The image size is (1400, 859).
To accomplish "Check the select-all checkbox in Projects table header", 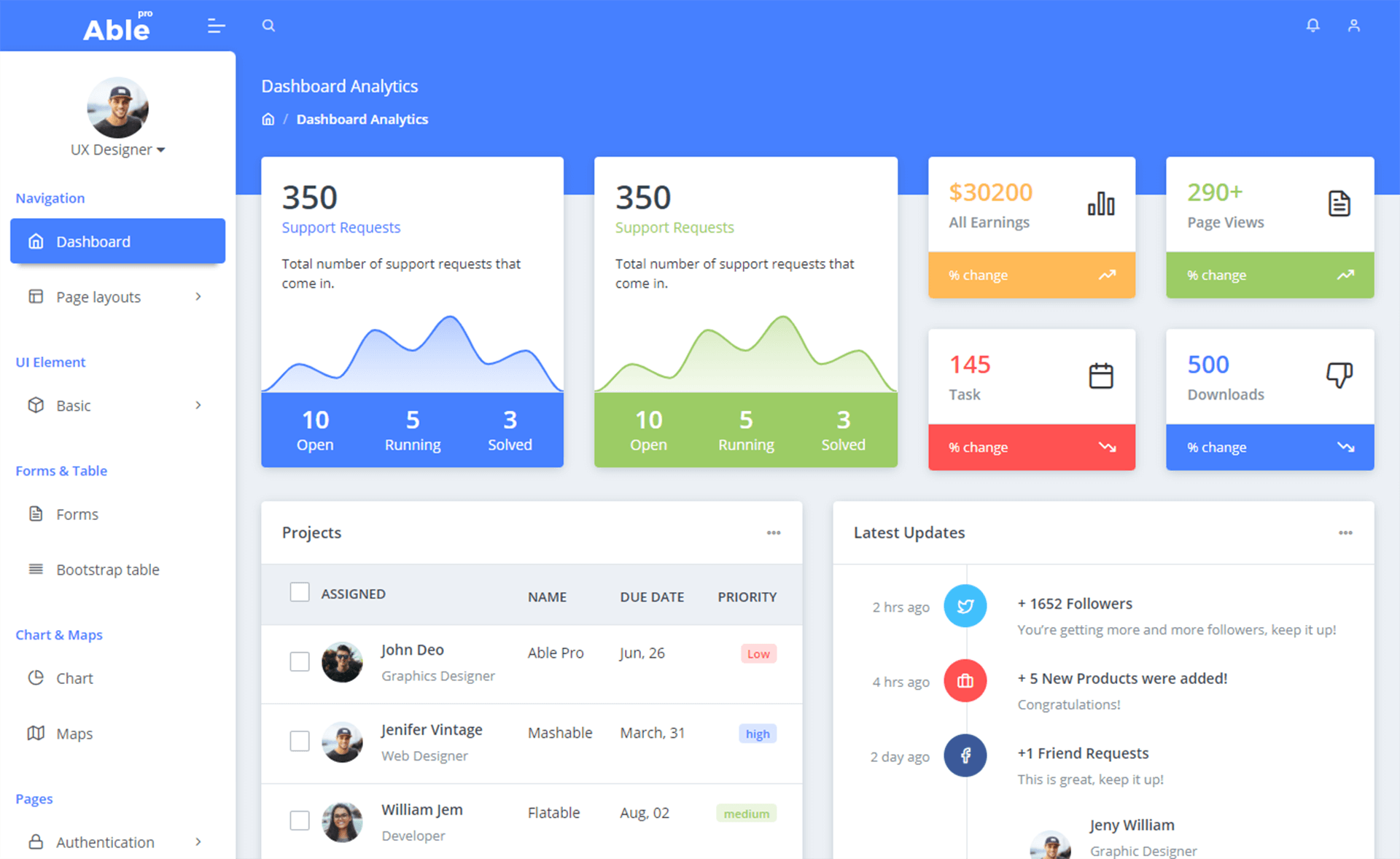I will point(300,592).
